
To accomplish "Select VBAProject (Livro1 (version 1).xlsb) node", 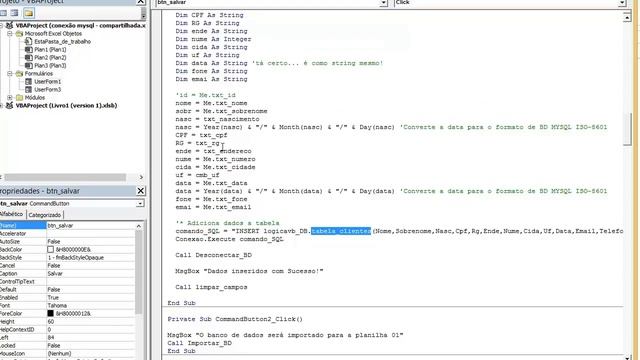I will tap(66, 105).
